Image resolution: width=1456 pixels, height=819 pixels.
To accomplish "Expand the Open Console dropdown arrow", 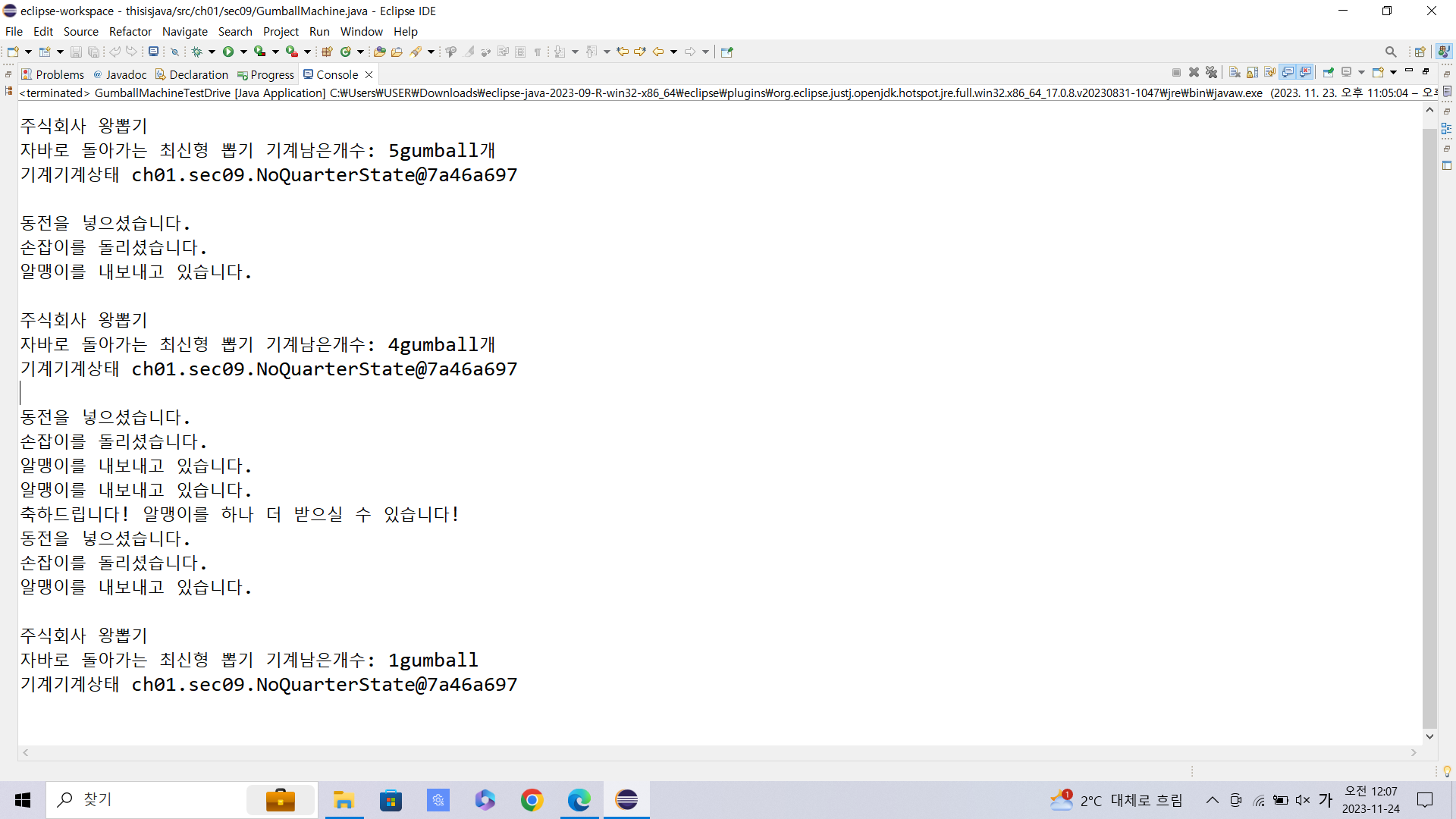I will (1393, 72).
